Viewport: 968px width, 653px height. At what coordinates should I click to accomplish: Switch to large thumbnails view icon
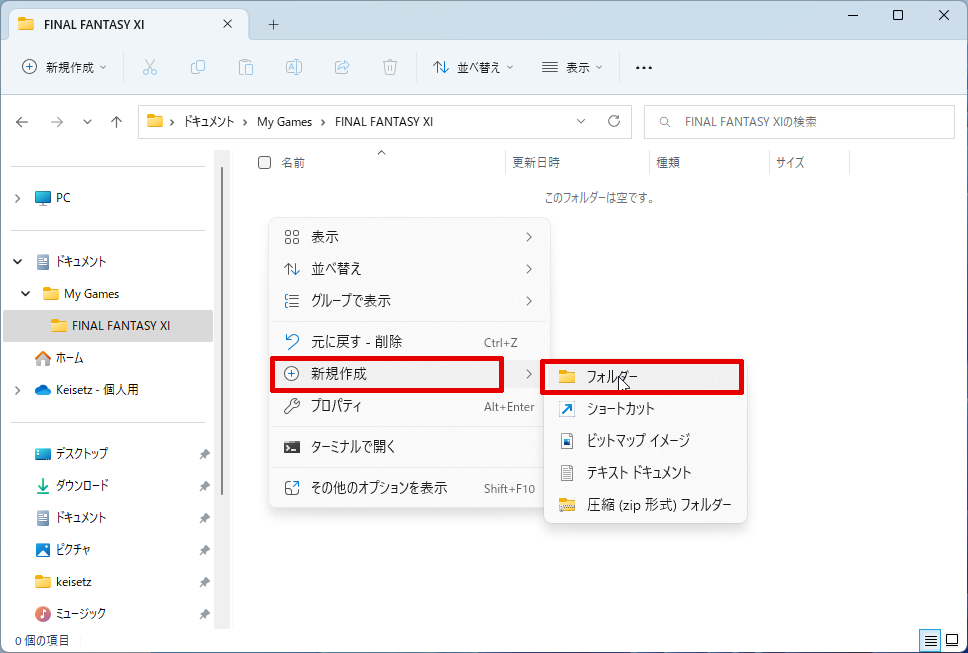coord(952,641)
